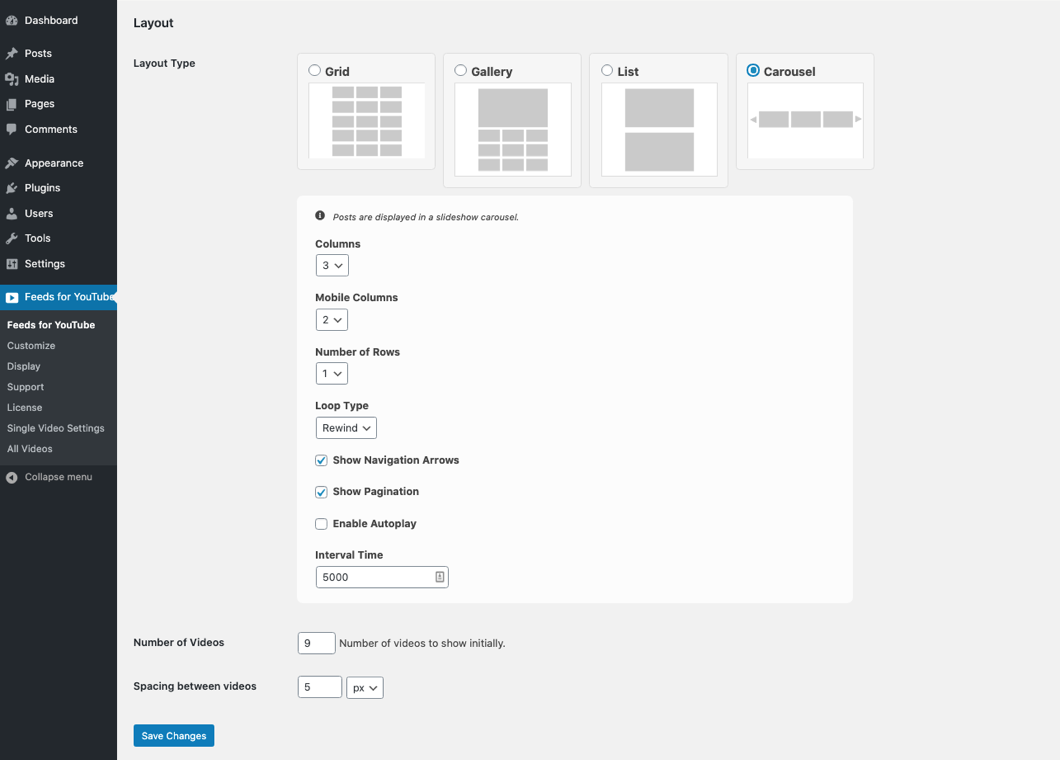Enable the Autoplay checkbox
The width and height of the screenshot is (1060, 760).
click(321, 524)
